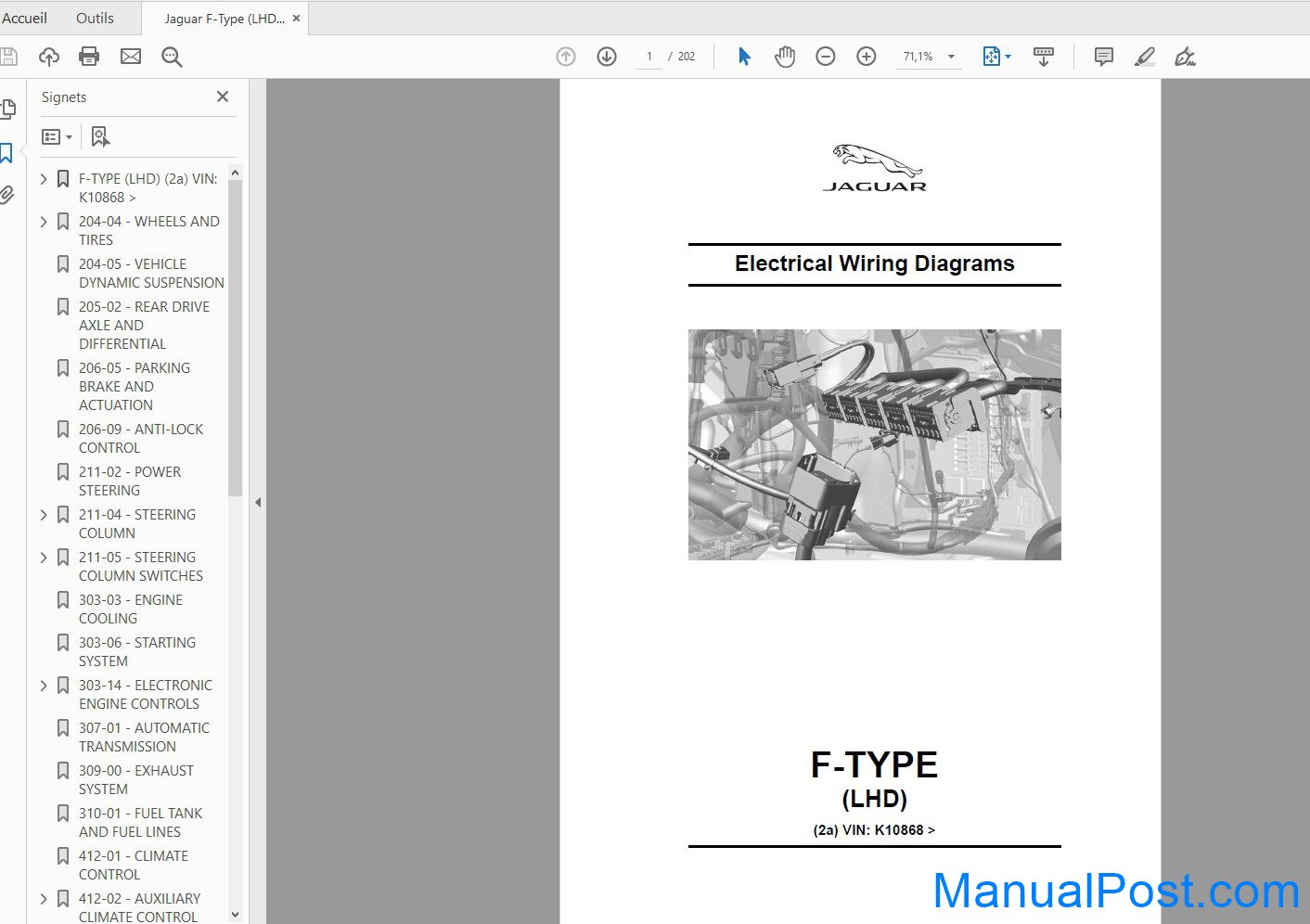Expand the 303-14 Electronic Engine Controls bookmark
This screenshot has width=1310, height=924.
[x=44, y=685]
